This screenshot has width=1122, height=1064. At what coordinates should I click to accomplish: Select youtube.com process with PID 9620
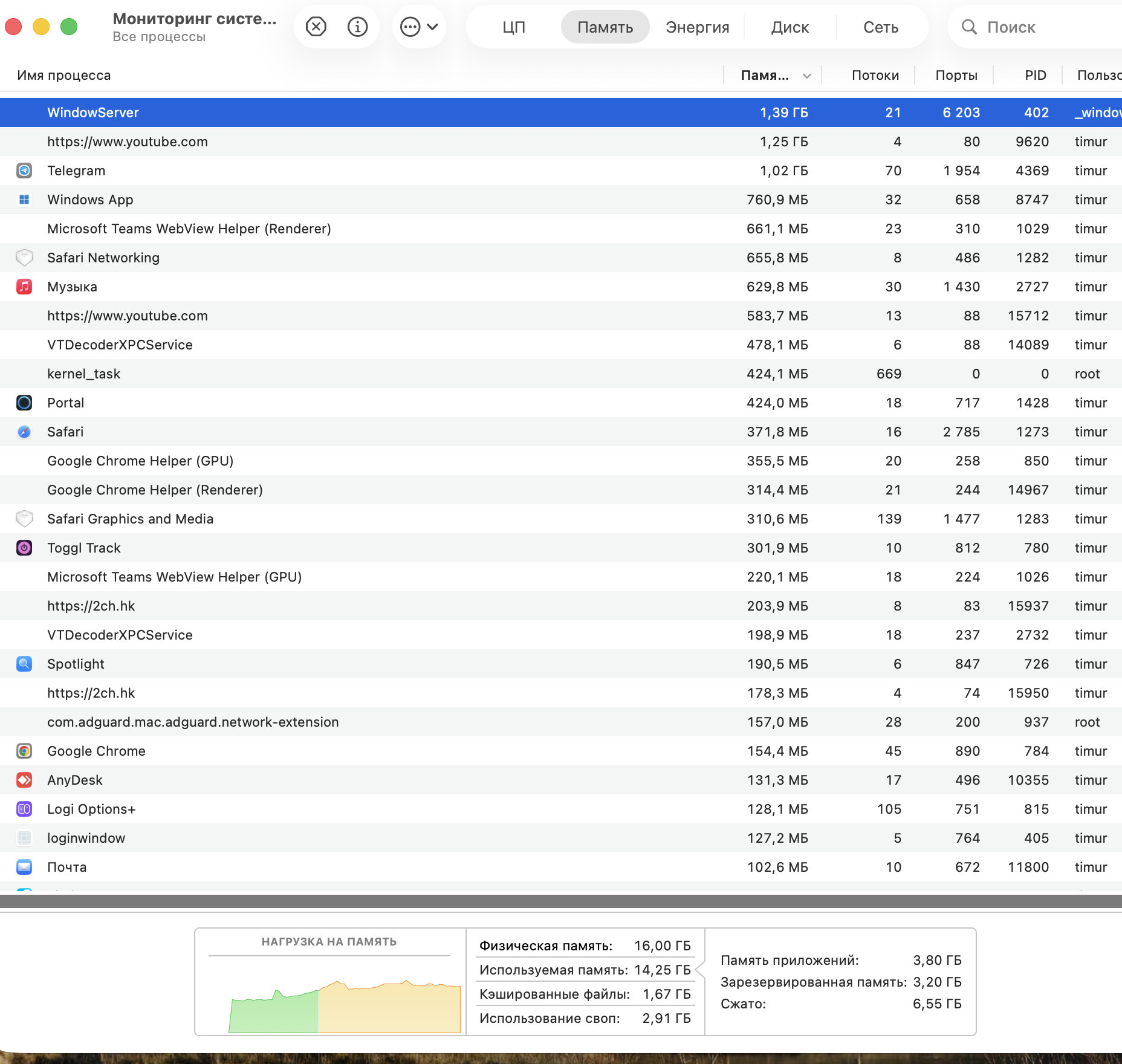click(x=561, y=141)
